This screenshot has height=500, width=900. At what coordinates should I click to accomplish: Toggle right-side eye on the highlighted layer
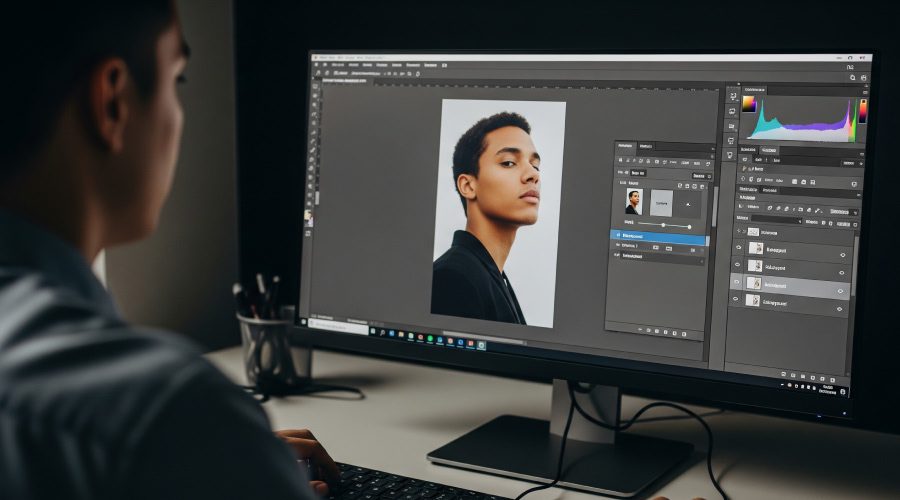840,291
